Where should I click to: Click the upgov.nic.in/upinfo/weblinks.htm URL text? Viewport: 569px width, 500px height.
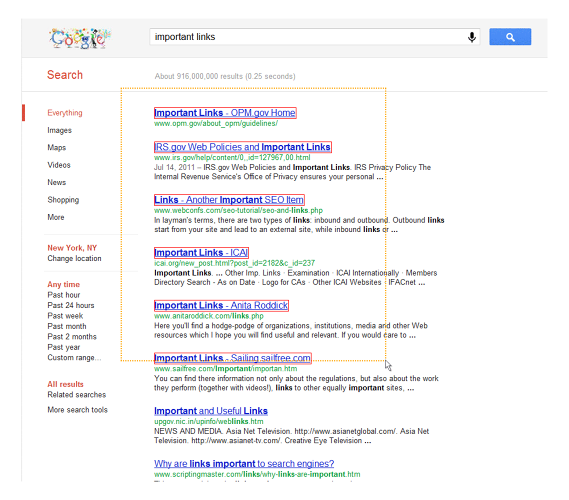point(209,421)
